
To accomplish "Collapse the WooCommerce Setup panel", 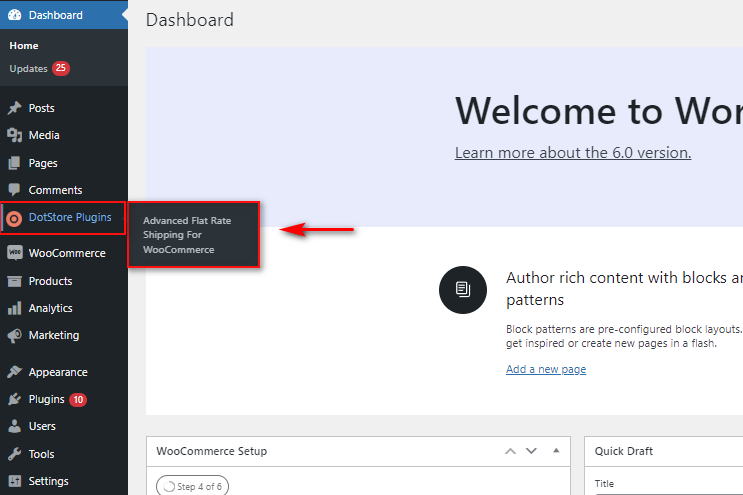I will pyautogui.click(x=556, y=450).
